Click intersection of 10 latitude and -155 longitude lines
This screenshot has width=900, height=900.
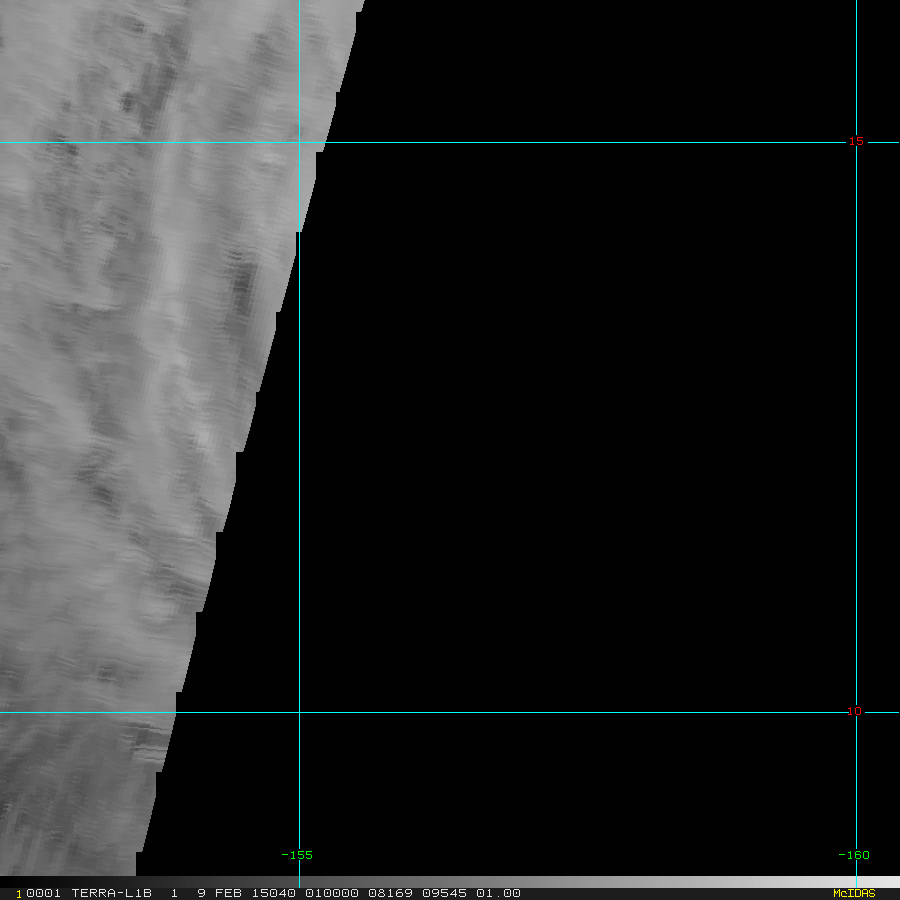(299, 713)
